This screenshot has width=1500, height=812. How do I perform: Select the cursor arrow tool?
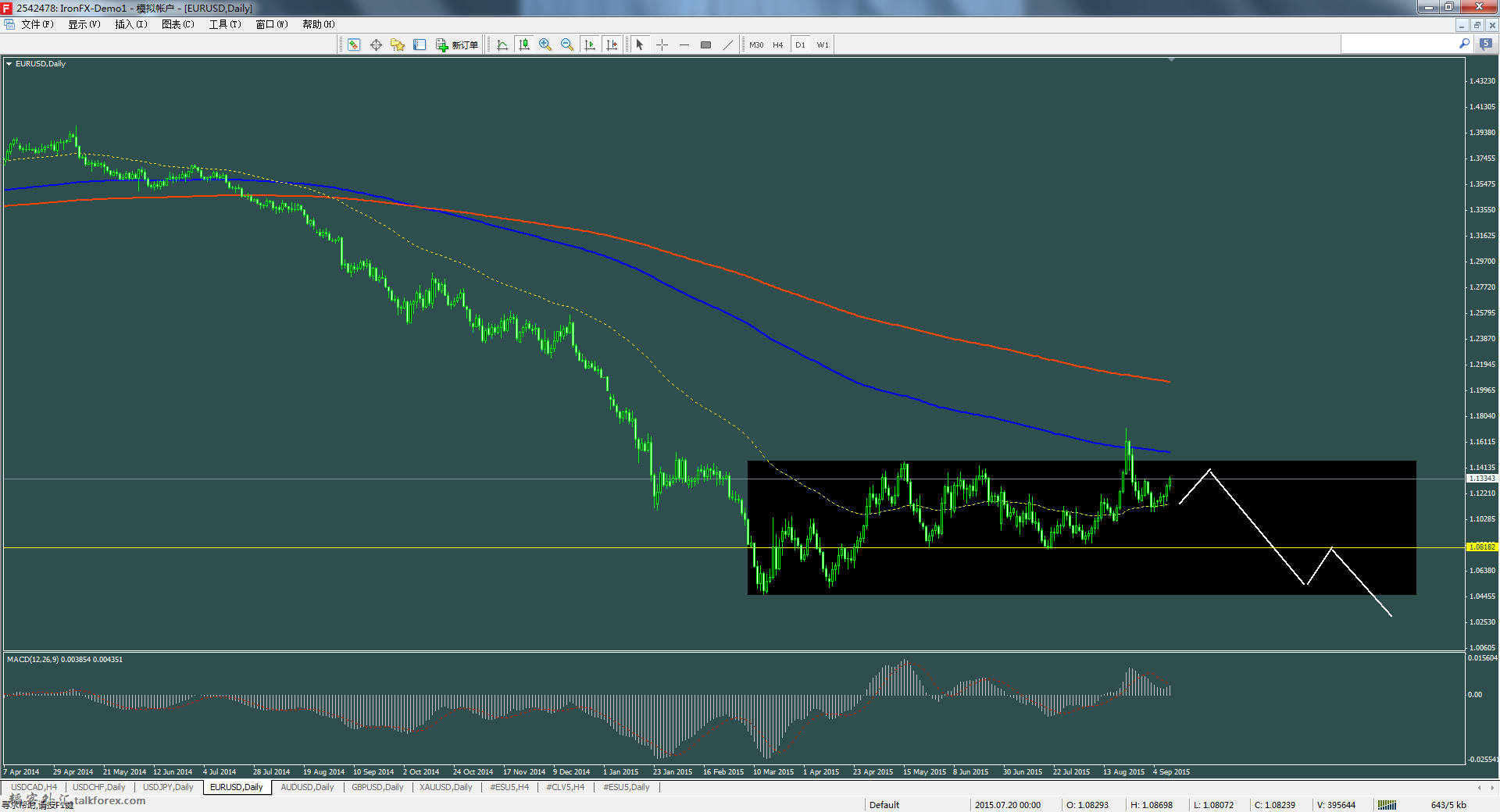click(x=640, y=45)
